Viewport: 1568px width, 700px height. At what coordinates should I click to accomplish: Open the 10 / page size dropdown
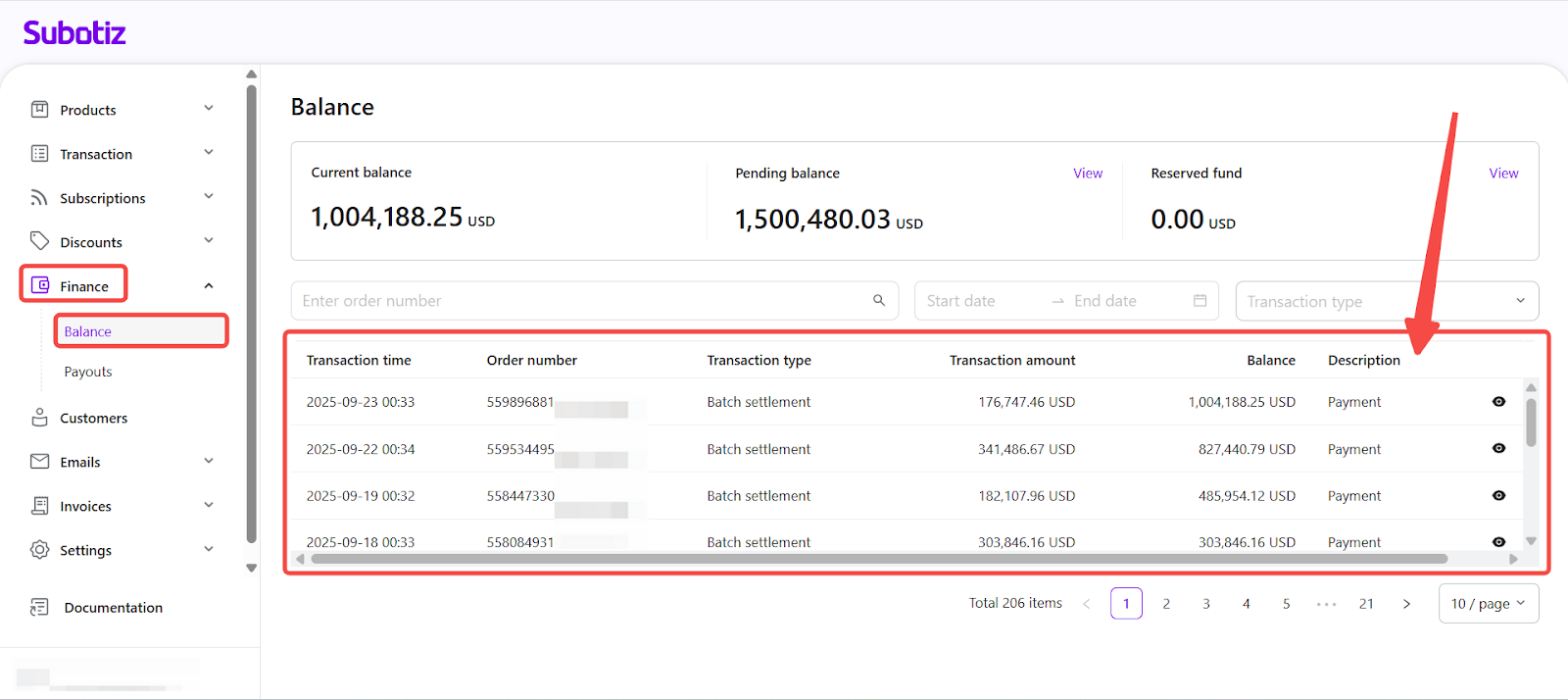pos(1488,604)
